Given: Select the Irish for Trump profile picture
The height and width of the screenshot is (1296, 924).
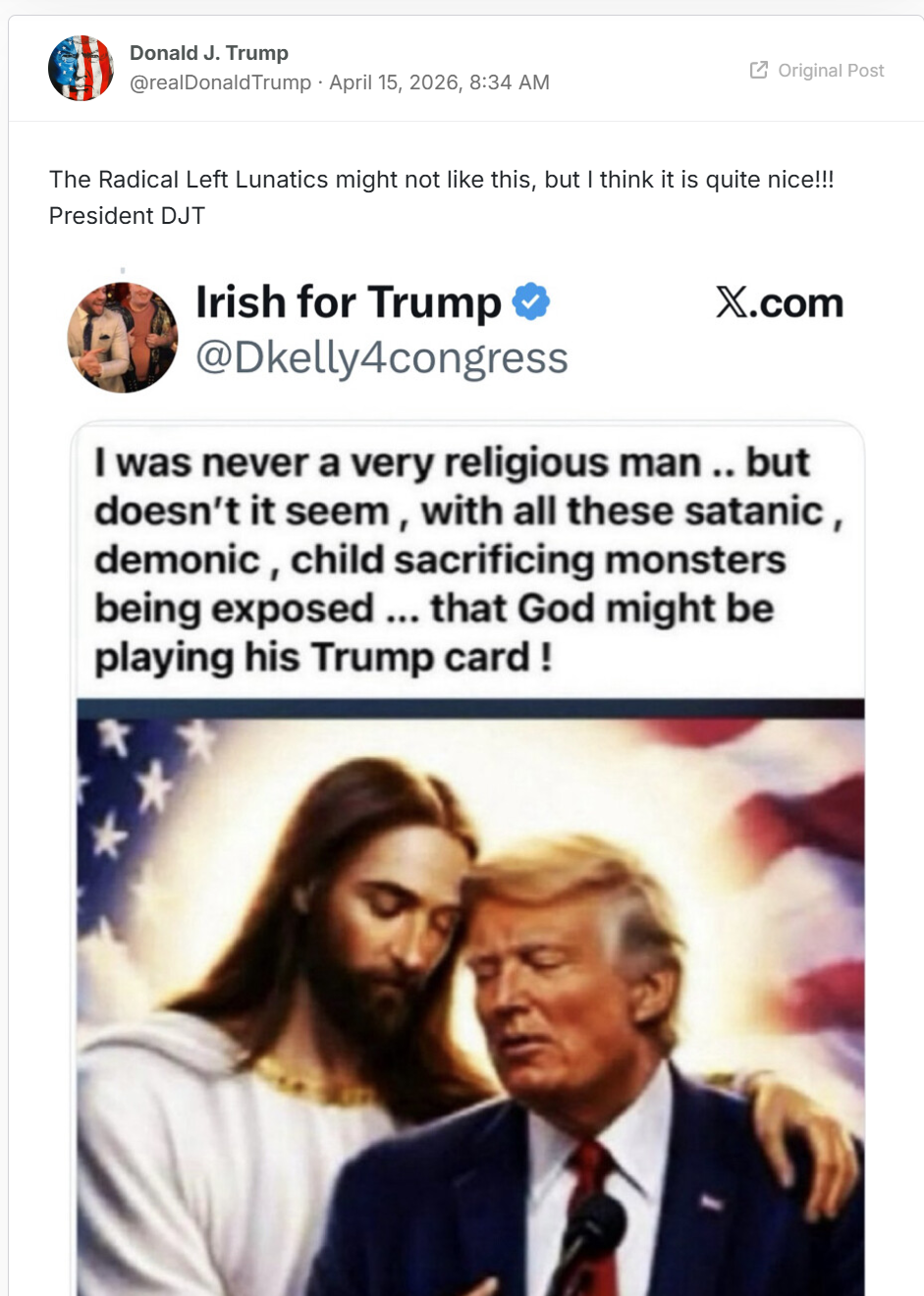Looking at the screenshot, I should [x=123, y=338].
